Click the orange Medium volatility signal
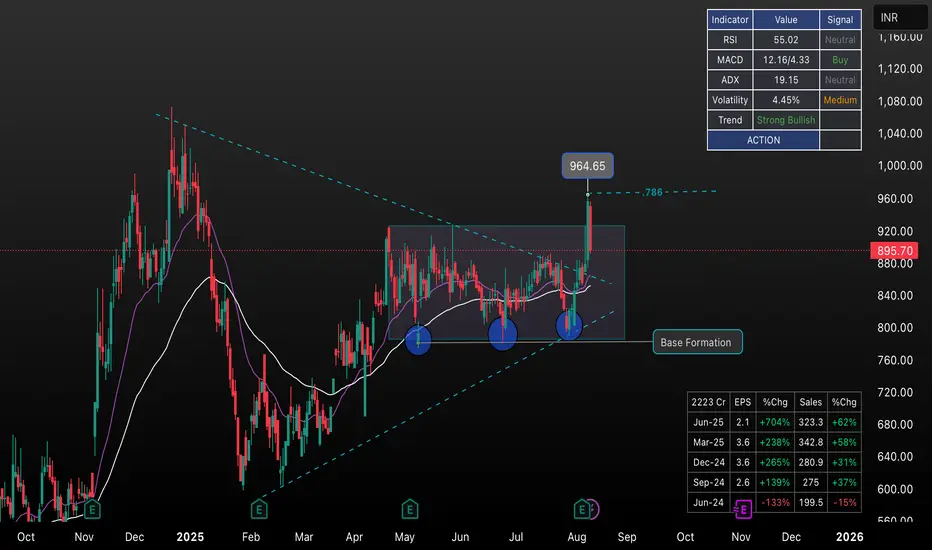Viewport: 932px width, 550px height. pos(840,100)
